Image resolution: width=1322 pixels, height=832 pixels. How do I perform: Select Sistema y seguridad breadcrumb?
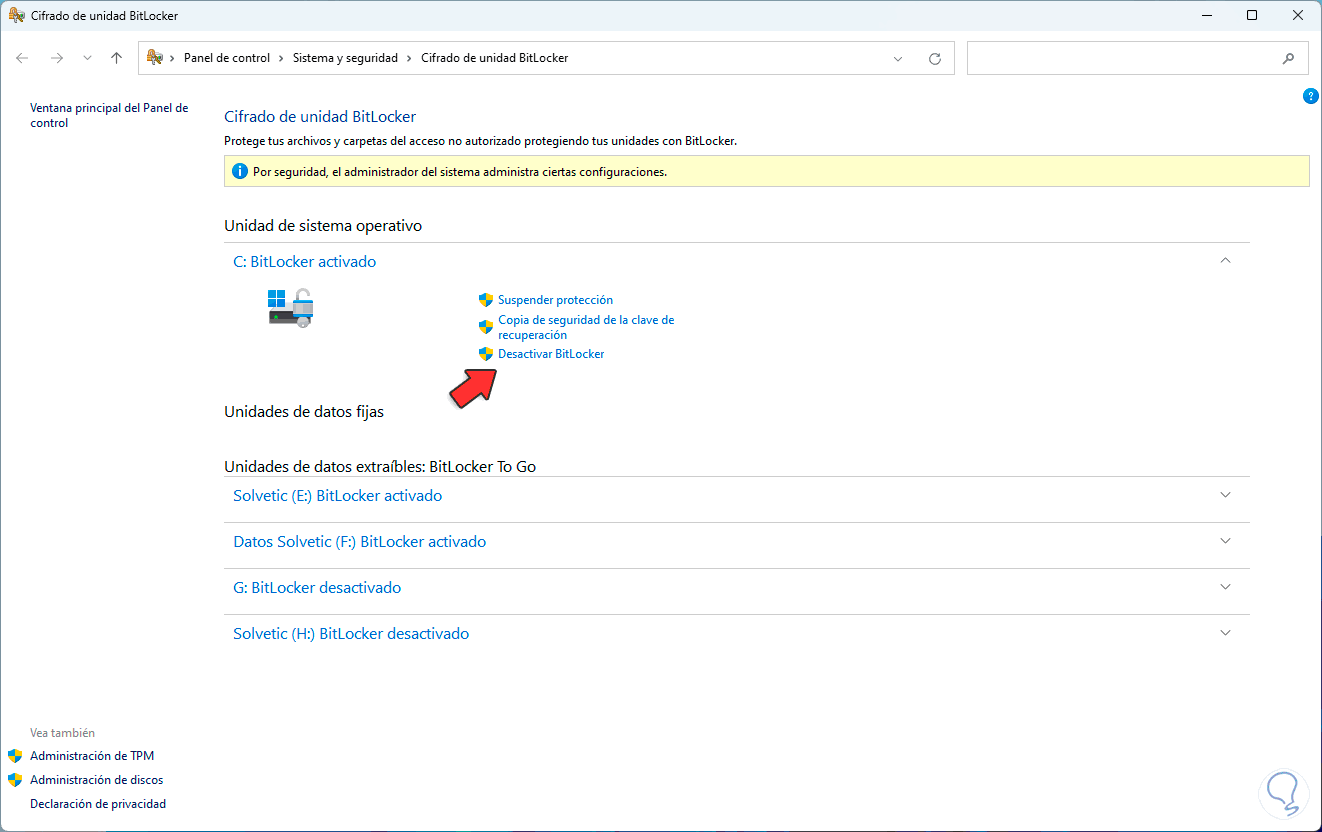pos(345,58)
